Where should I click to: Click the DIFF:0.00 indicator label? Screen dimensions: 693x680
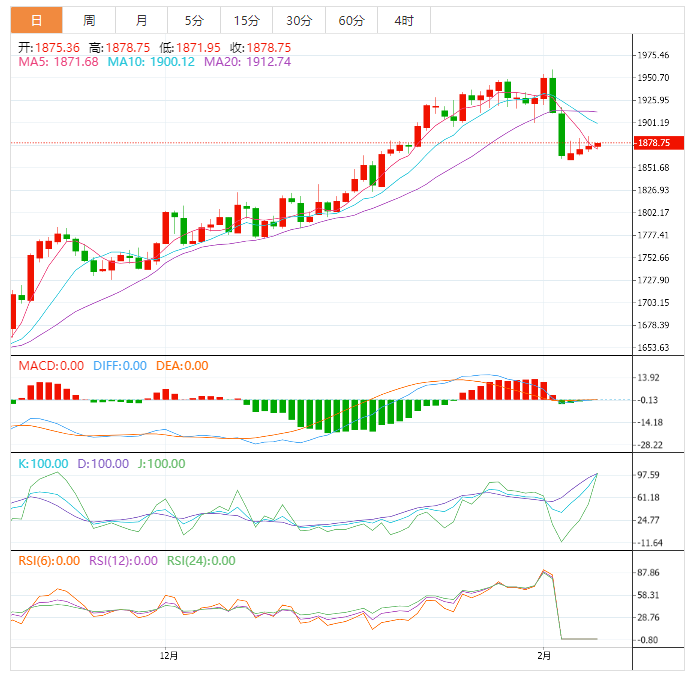pyautogui.click(x=120, y=366)
